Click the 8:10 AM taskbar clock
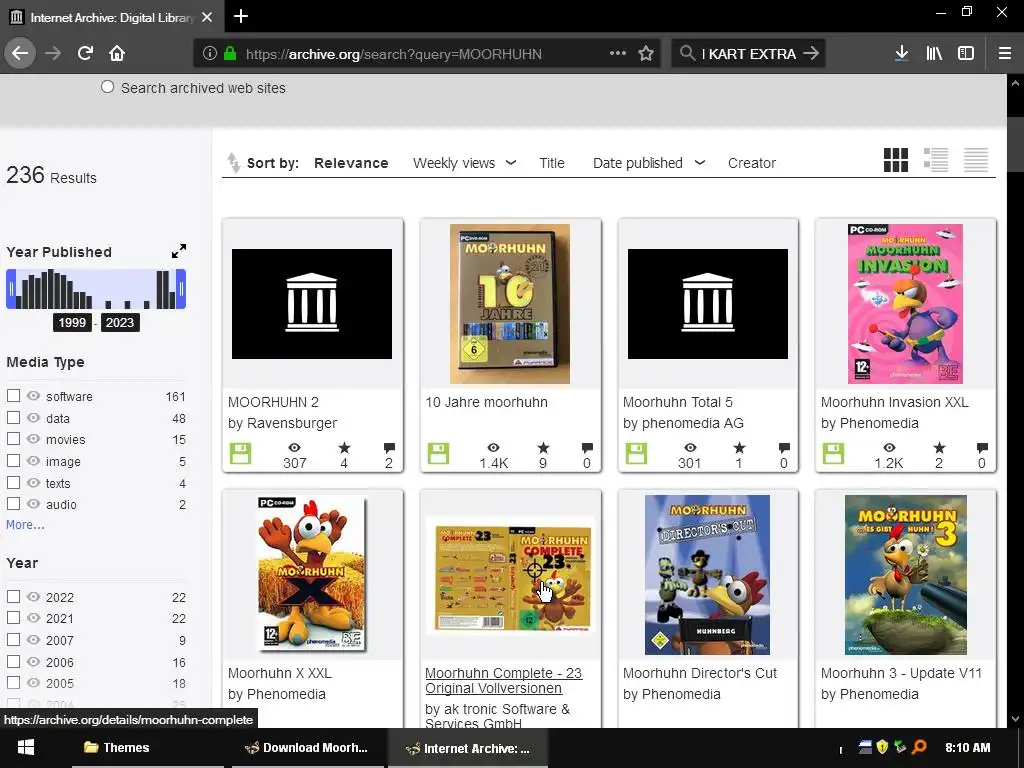The image size is (1024, 768). [x=967, y=747]
